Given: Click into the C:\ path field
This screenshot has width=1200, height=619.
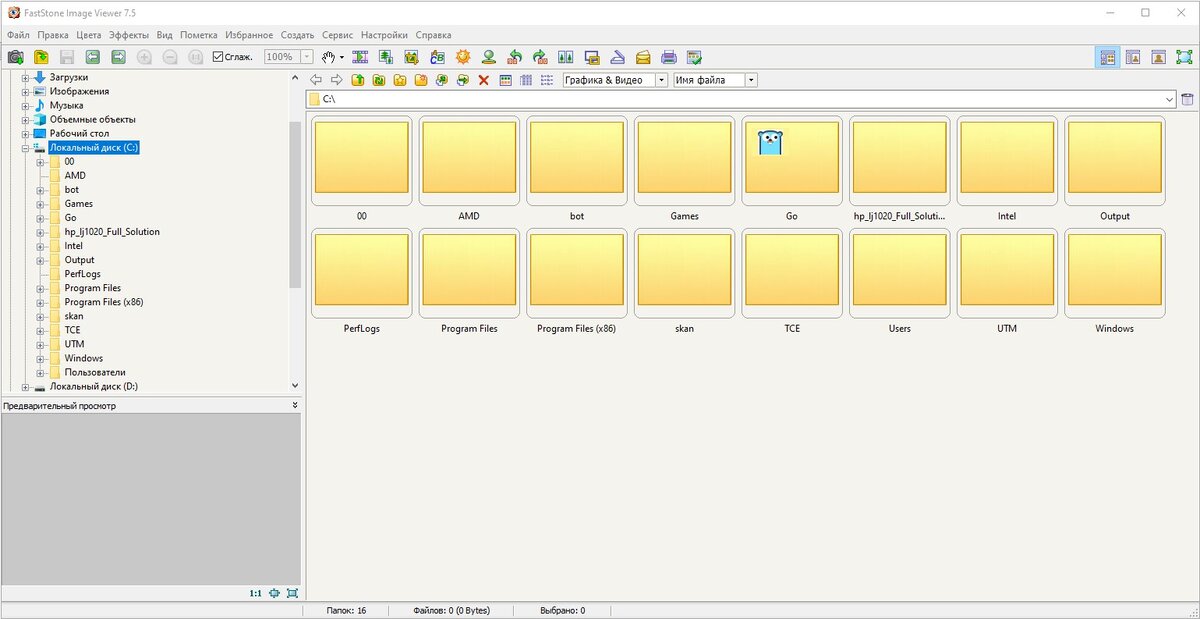Looking at the screenshot, I should (x=740, y=99).
